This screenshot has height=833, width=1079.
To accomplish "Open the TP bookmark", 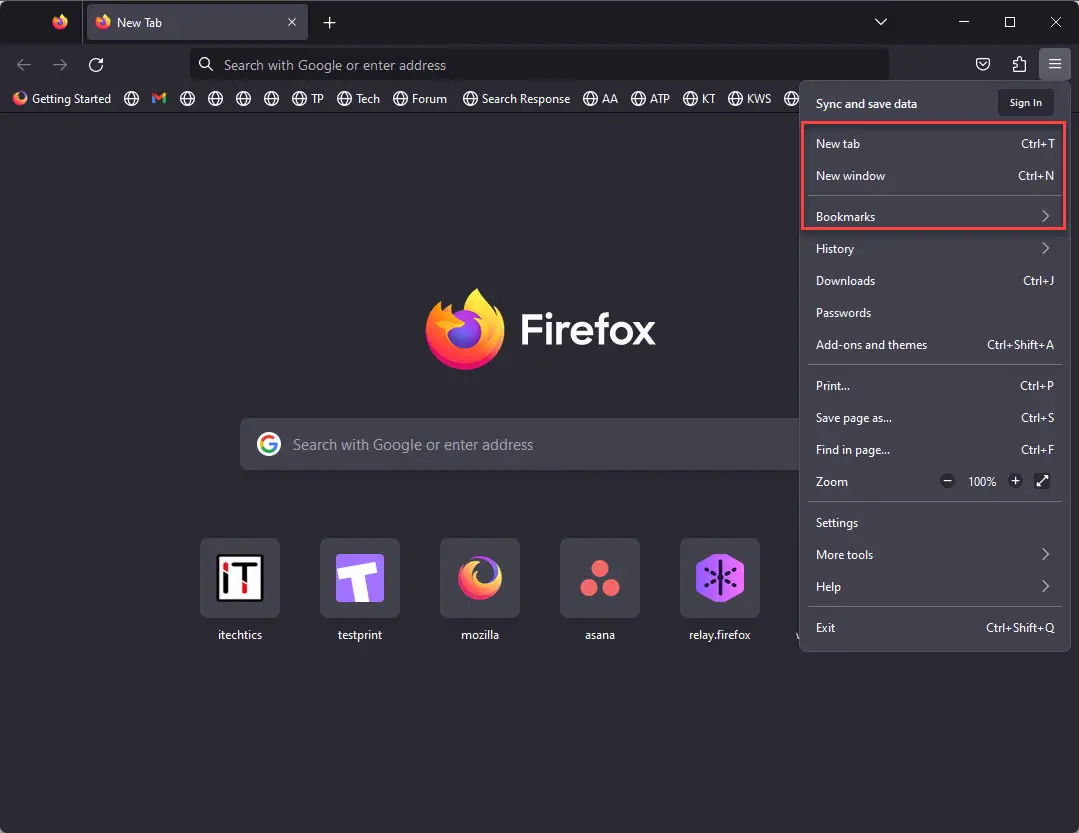I will click(x=308, y=98).
